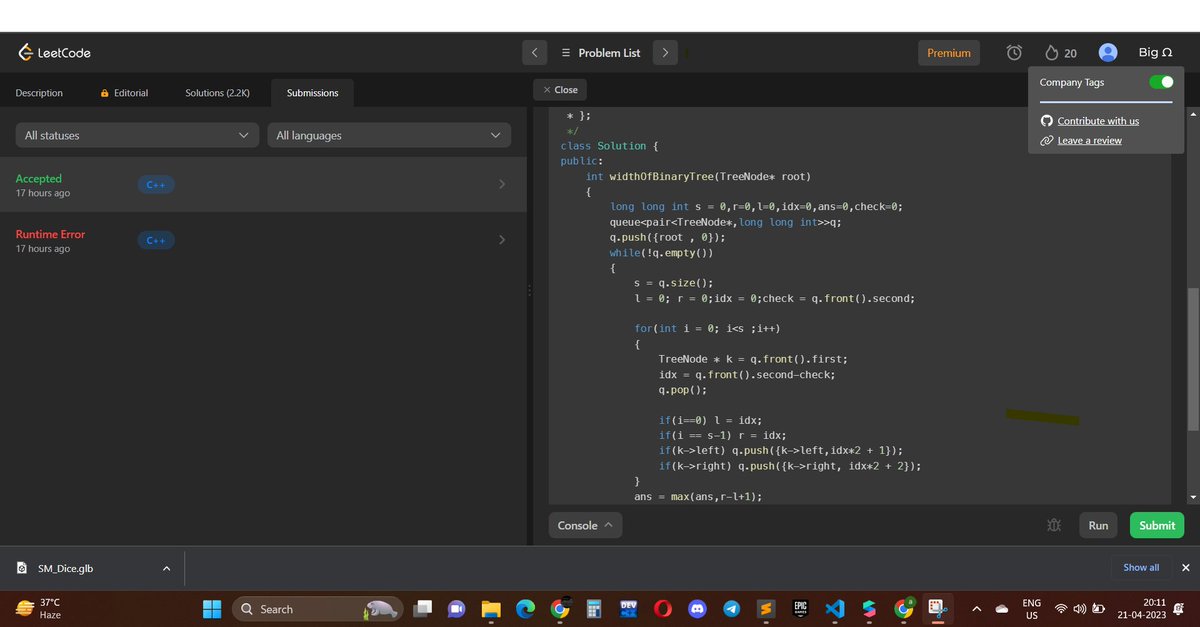The height and width of the screenshot is (627, 1200).
Task: Open Sublime Text from the taskbar
Action: tap(766, 608)
